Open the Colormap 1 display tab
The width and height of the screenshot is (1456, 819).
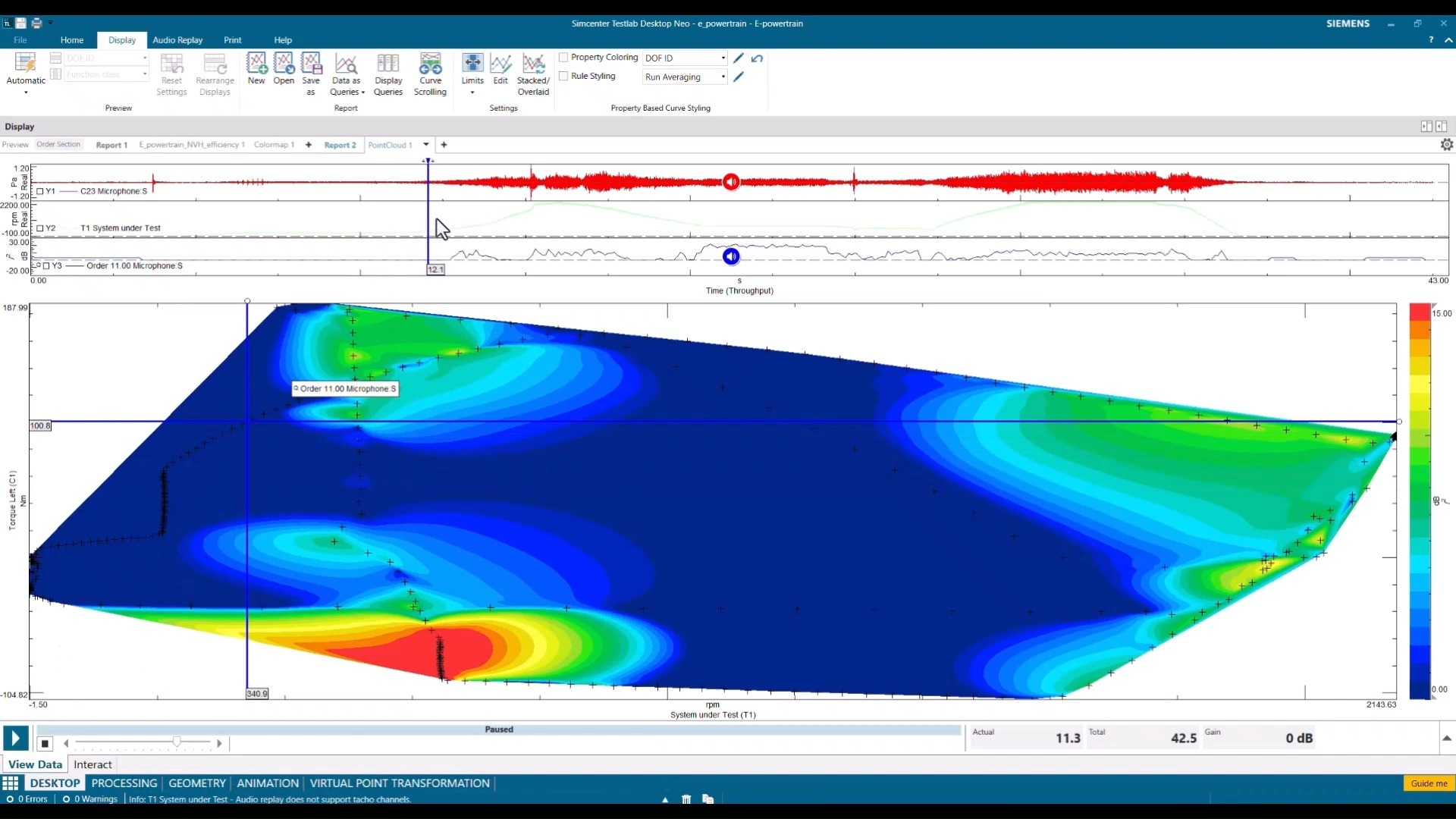tap(274, 145)
